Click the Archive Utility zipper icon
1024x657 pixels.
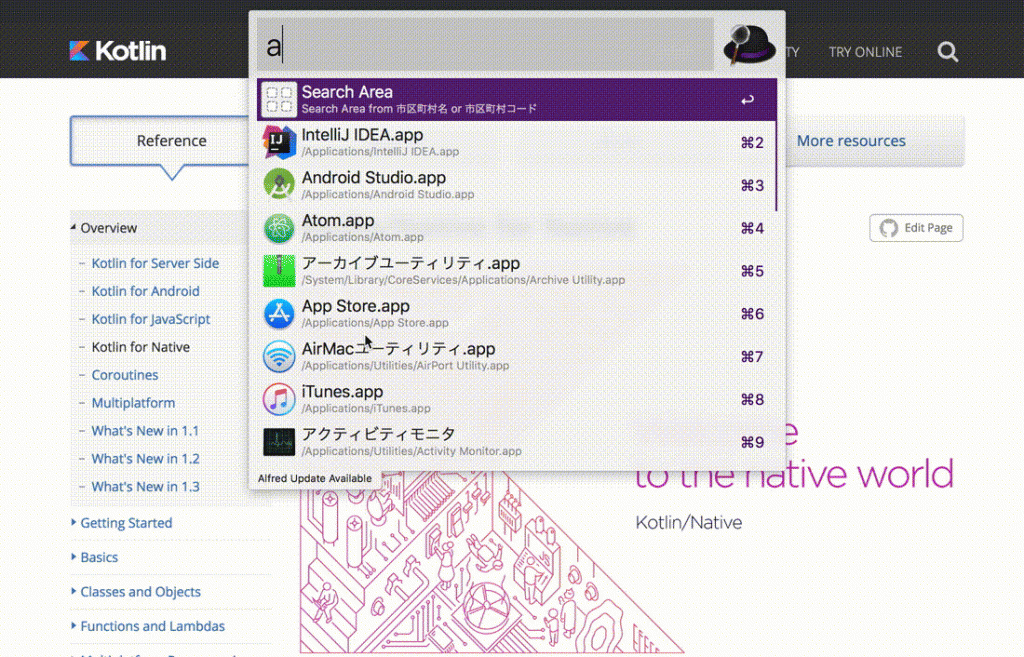click(x=279, y=271)
